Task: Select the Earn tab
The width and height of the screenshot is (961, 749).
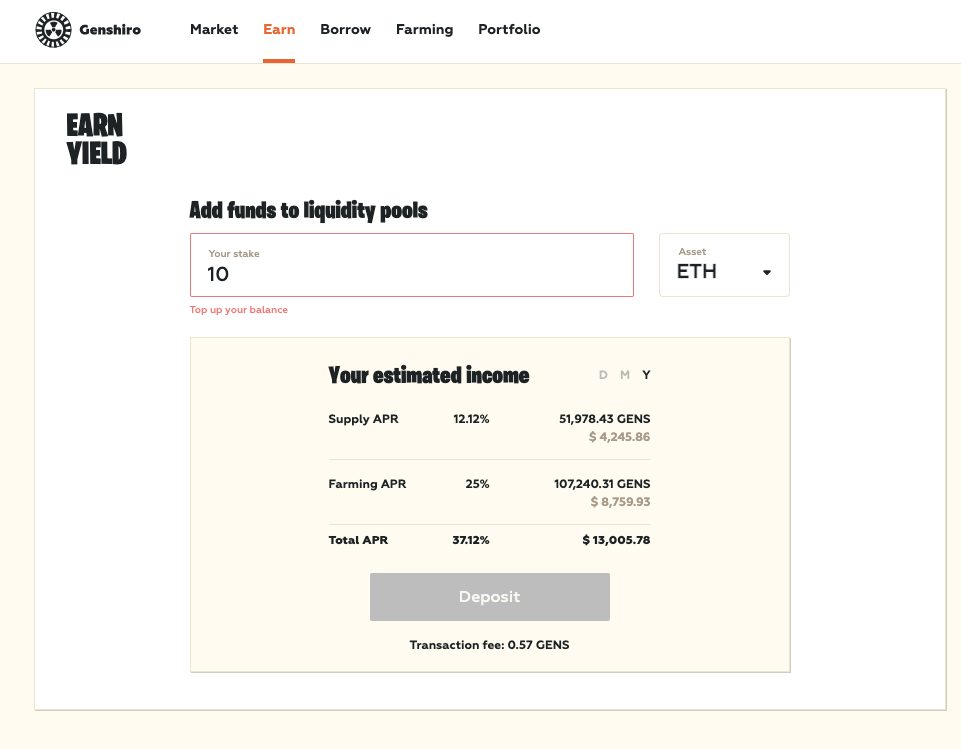Action: click(279, 29)
